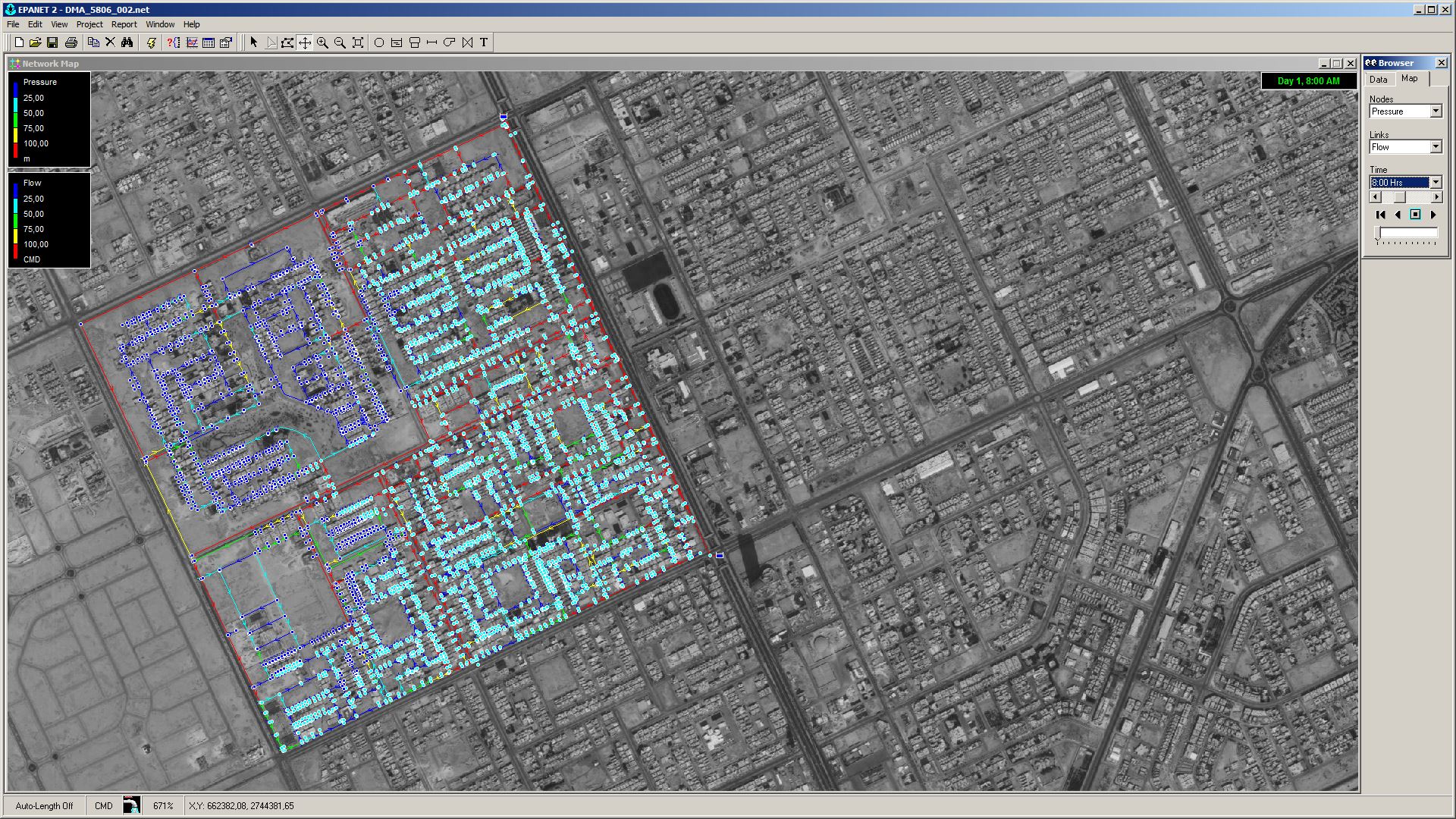1456x819 pixels.
Task: Select the Add Label text tool
Action: coord(484,42)
